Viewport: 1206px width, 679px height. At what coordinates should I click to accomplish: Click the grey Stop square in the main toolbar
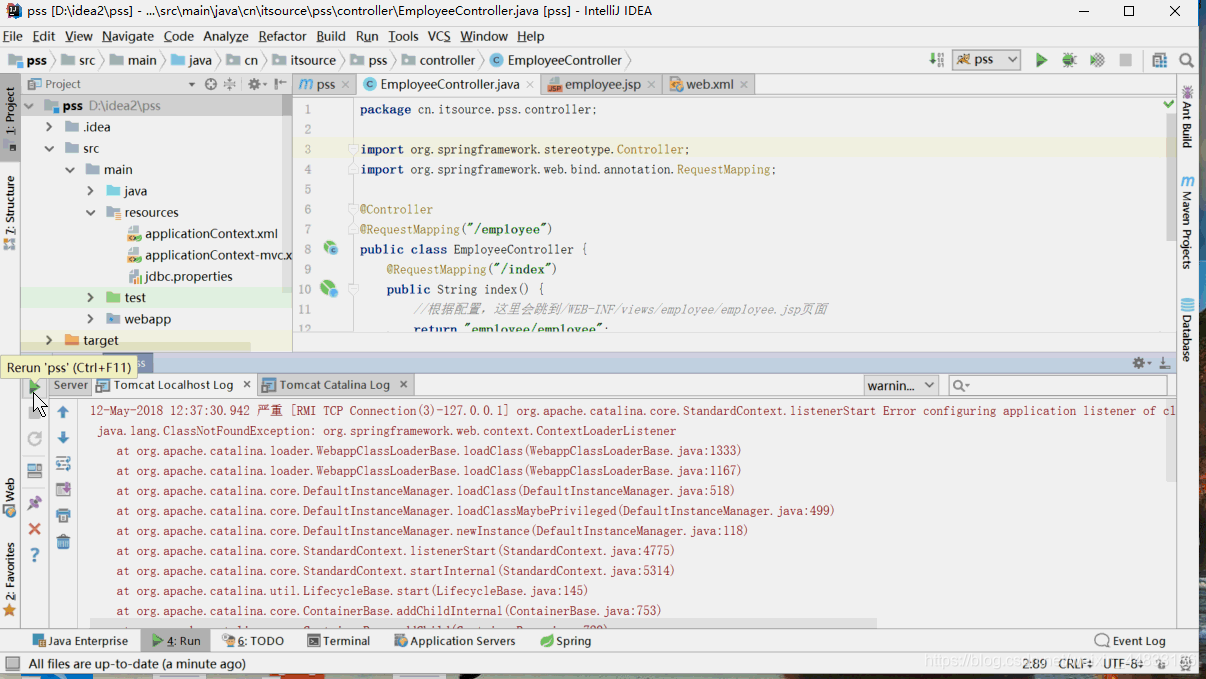tap(1125, 60)
